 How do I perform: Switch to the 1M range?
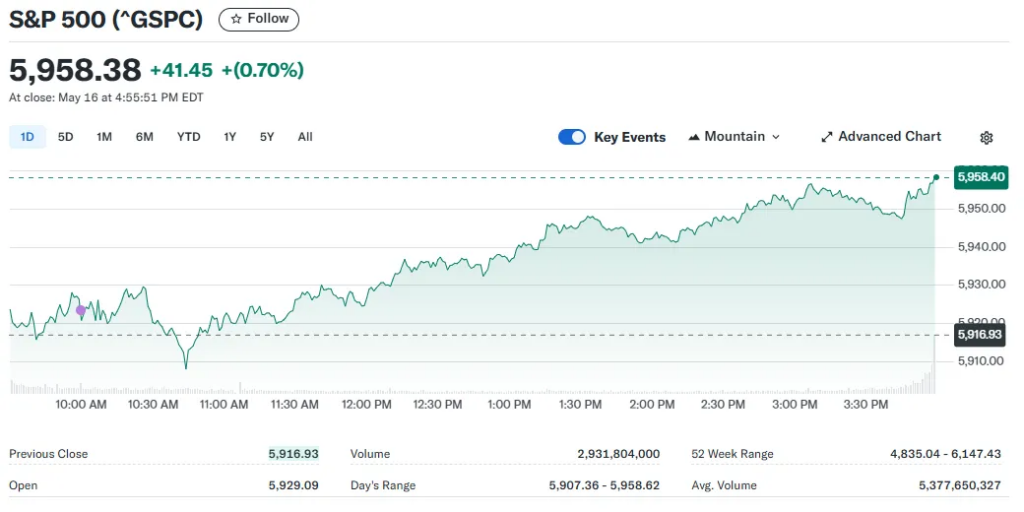[104, 137]
